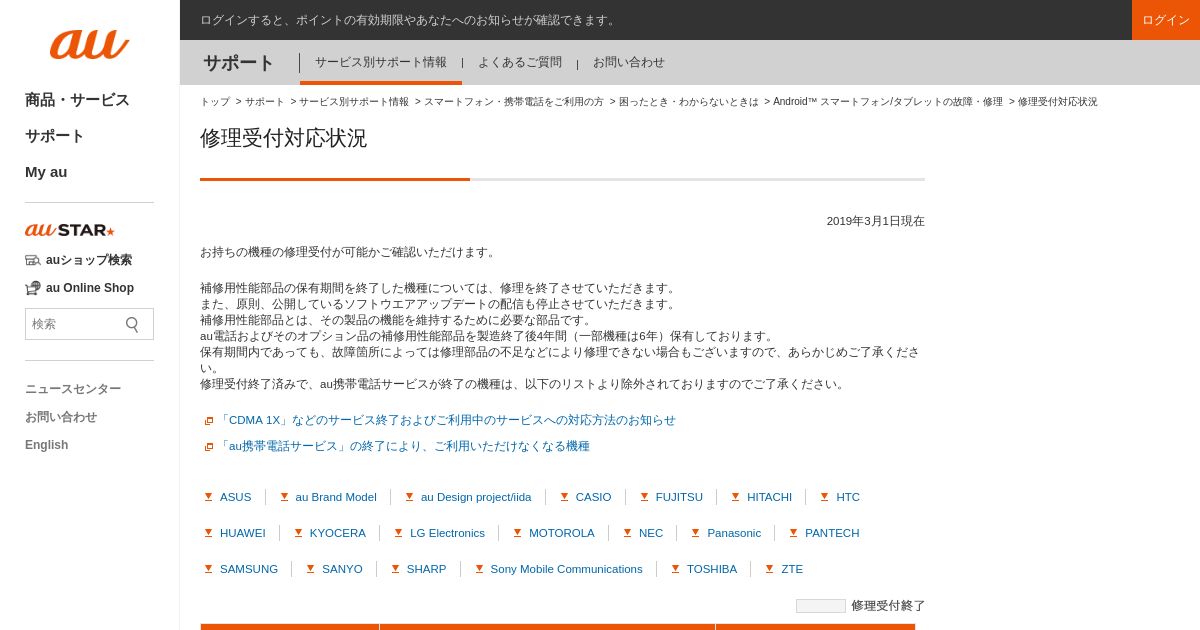Open auショップ検索 link
Viewport: 1200px width, 630px height.
89,260
